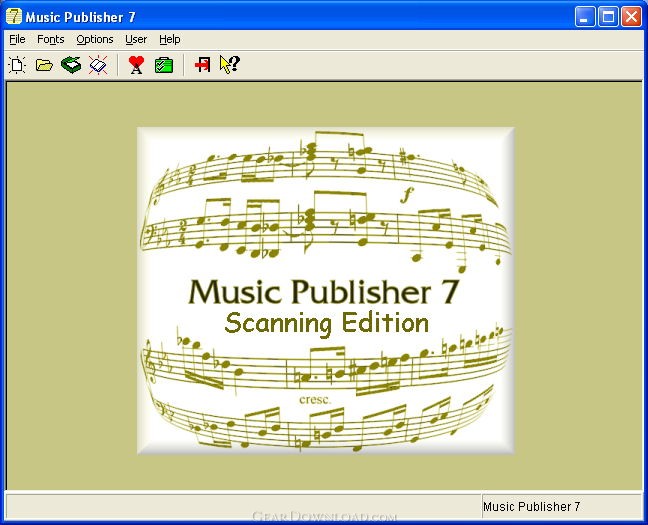648x525 pixels.
Task: Click the status bar Music Publisher 7 text
Action: (x=531, y=506)
